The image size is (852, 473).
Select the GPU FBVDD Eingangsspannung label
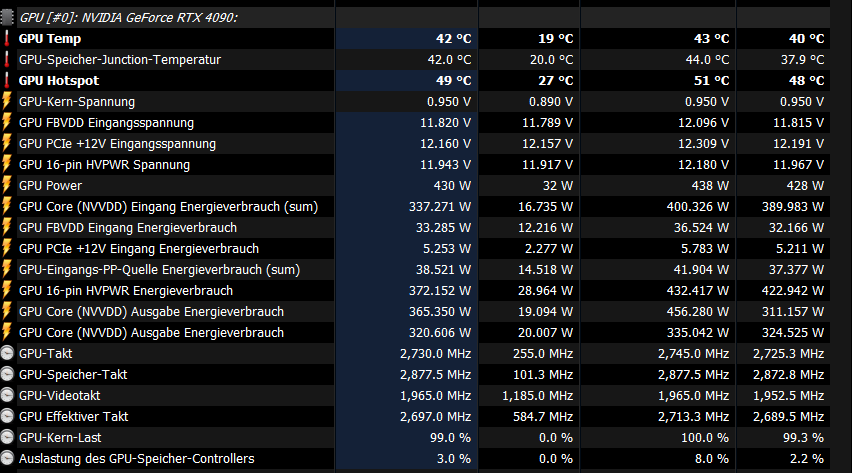[x=106, y=123]
